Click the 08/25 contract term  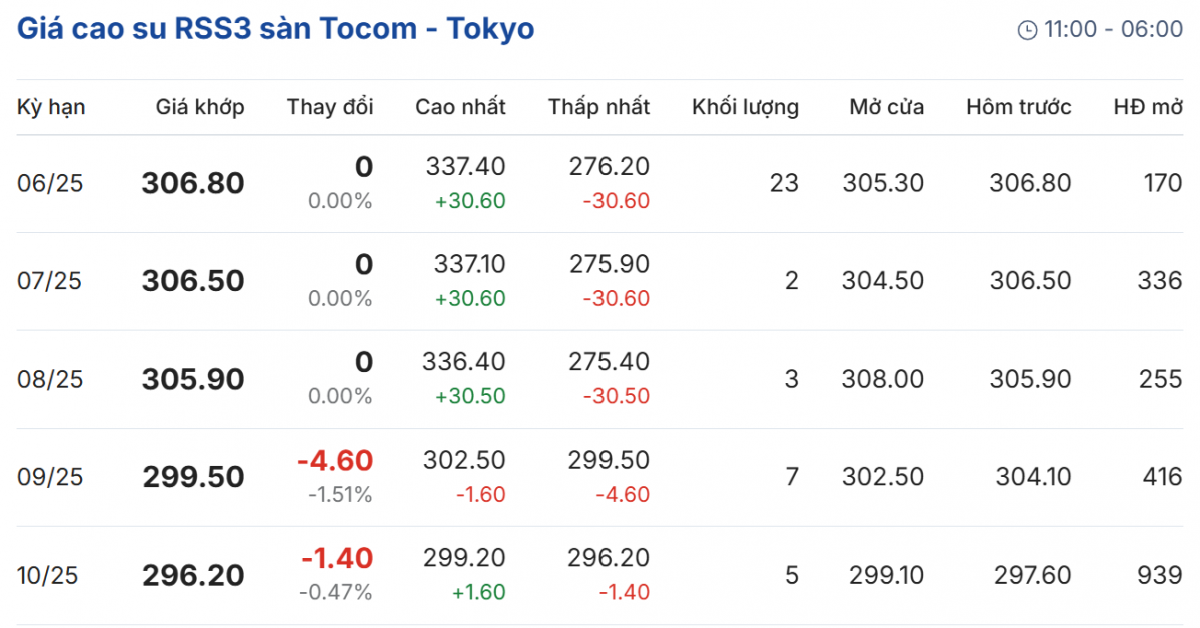coord(50,379)
